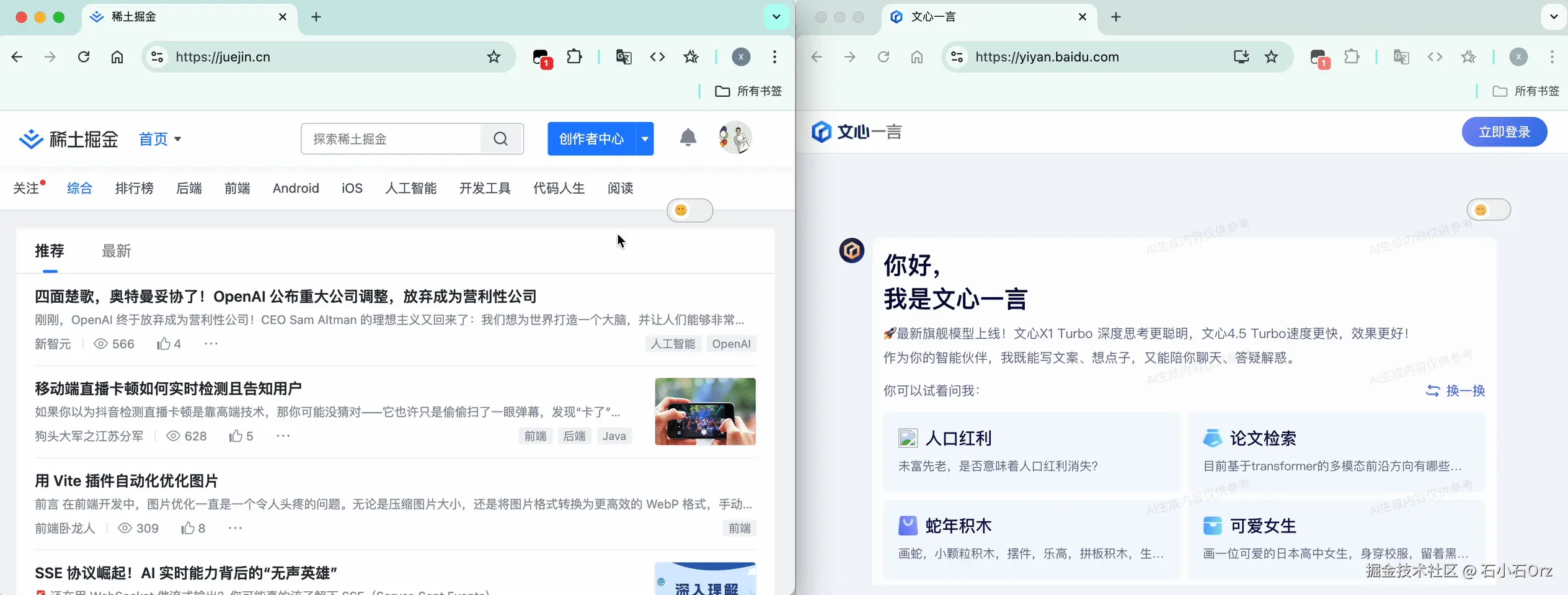The image size is (1568, 595).
Task: Switch to 后端 category
Action: pyautogui.click(x=189, y=188)
